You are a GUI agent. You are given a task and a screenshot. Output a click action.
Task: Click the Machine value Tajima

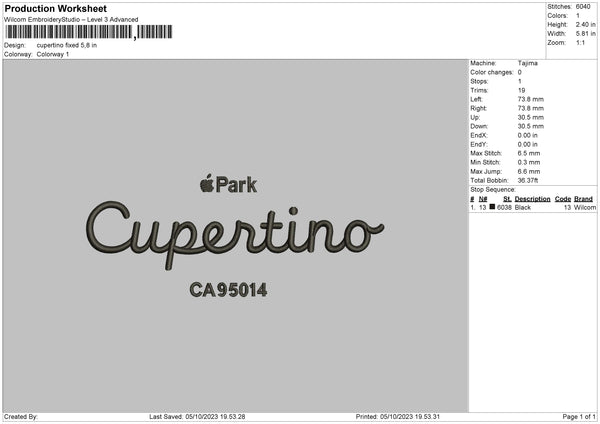coord(528,63)
